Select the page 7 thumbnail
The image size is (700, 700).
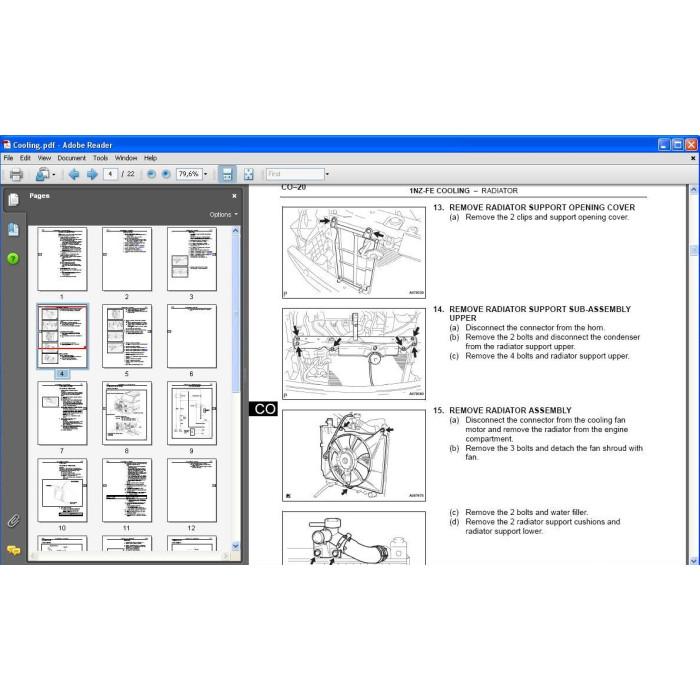(x=62, y=413)
